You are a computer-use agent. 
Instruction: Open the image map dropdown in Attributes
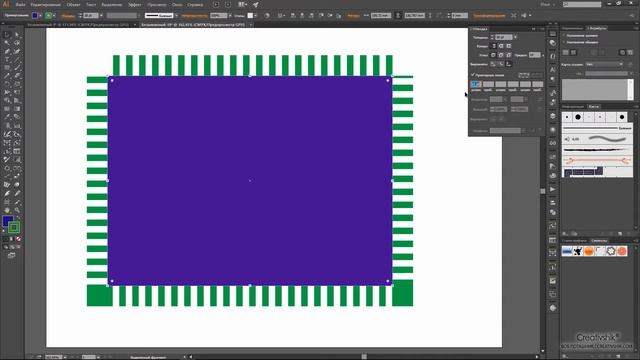coord(604,64)
